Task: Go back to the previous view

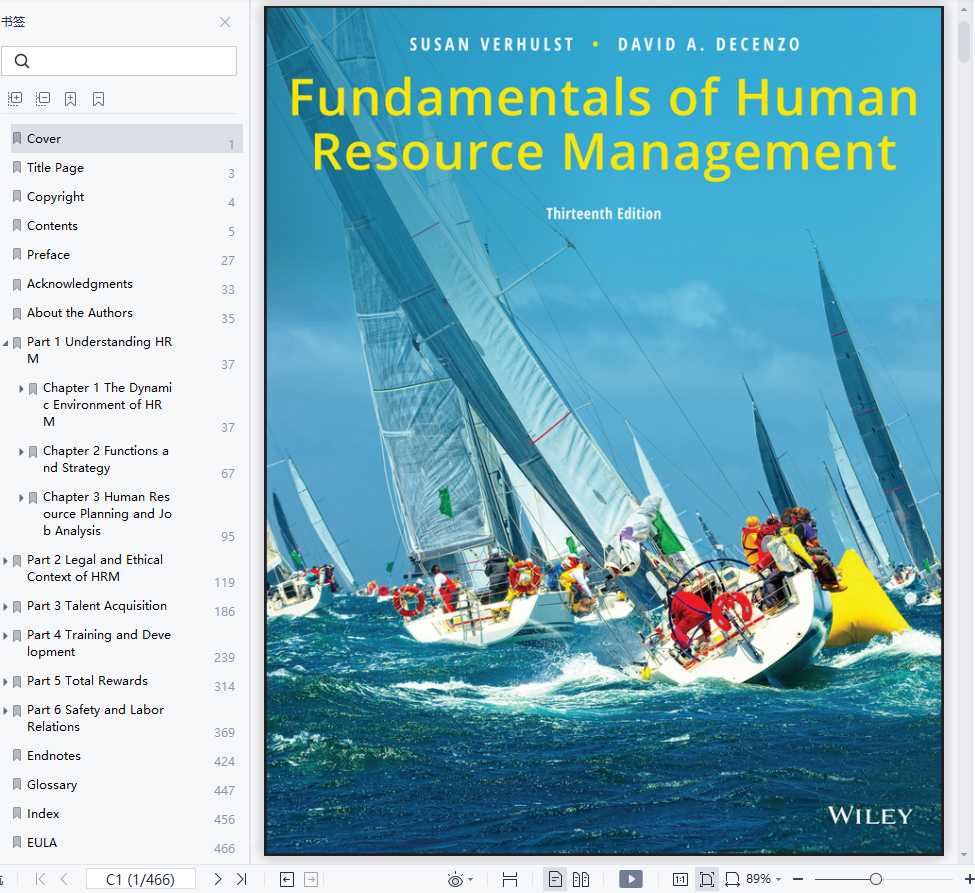Action: click(x=287, y=879)
